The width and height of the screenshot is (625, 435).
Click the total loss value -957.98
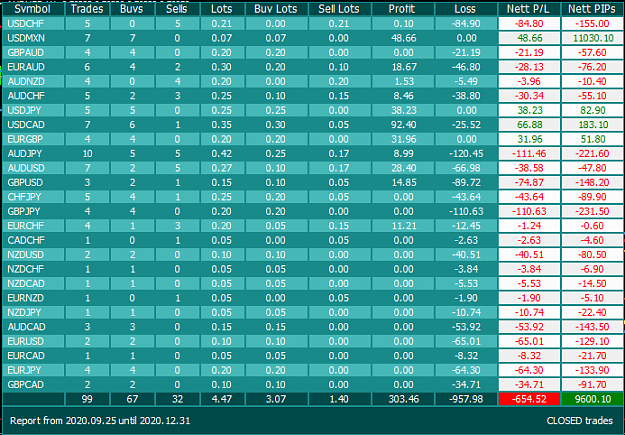click(466, 399)
